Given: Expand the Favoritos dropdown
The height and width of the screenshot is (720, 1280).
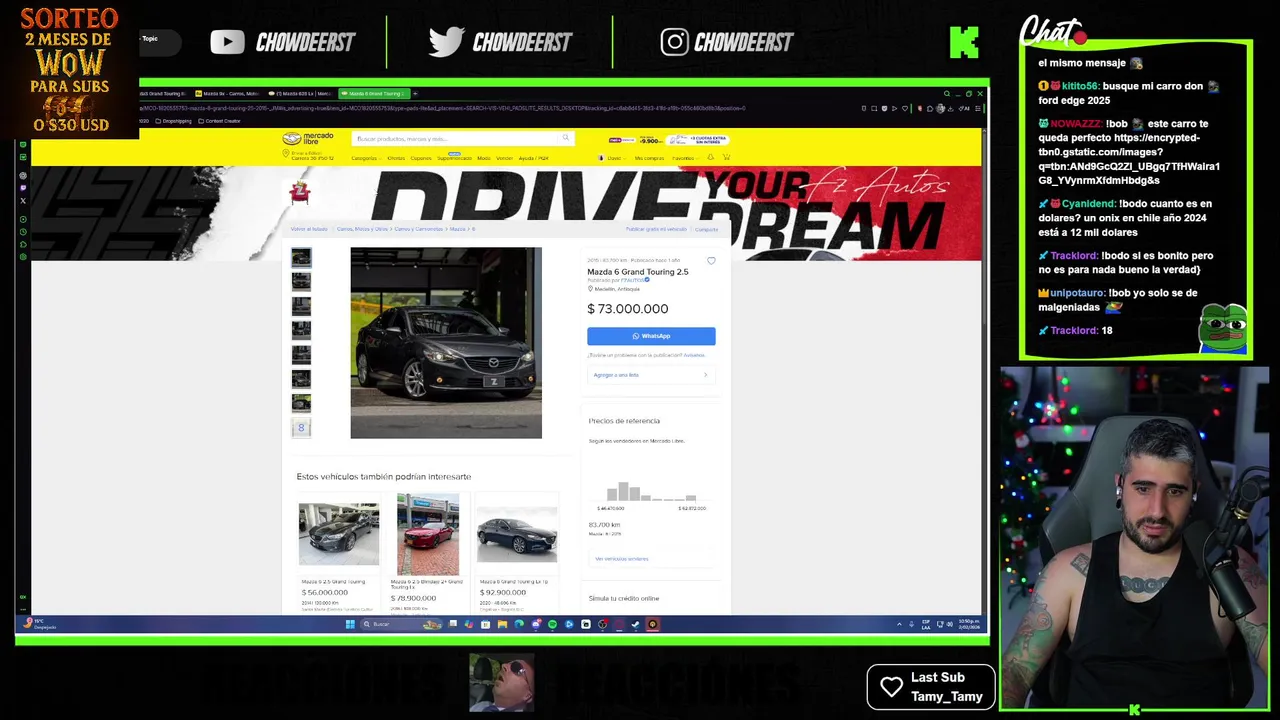Looking at the screenshot, I should click(x=684, y=158).
